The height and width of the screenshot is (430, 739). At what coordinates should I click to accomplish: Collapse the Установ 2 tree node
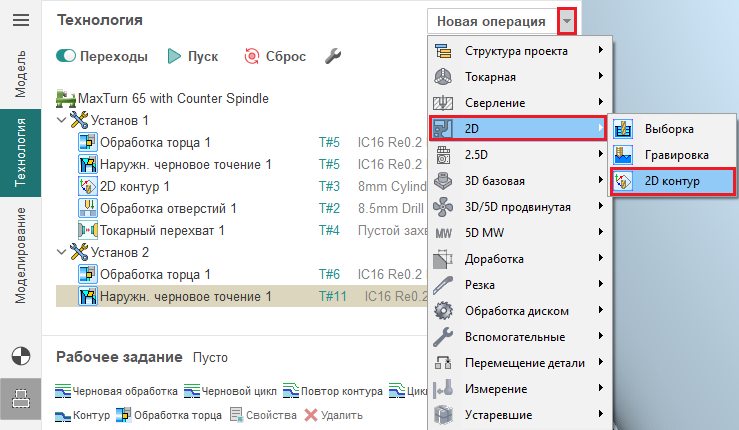pos(62,252)
